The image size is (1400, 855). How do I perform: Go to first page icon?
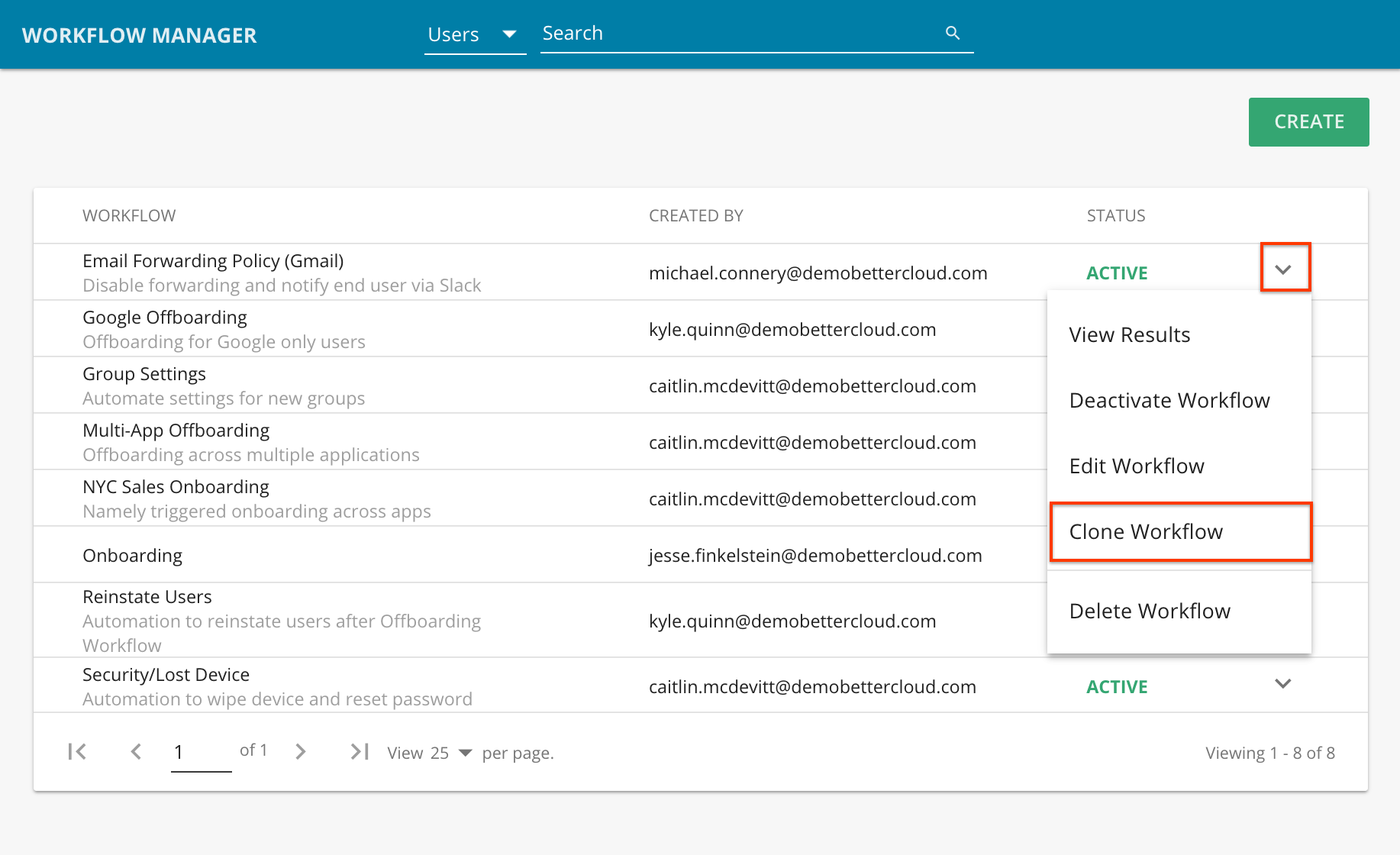[x=77, y=752]
